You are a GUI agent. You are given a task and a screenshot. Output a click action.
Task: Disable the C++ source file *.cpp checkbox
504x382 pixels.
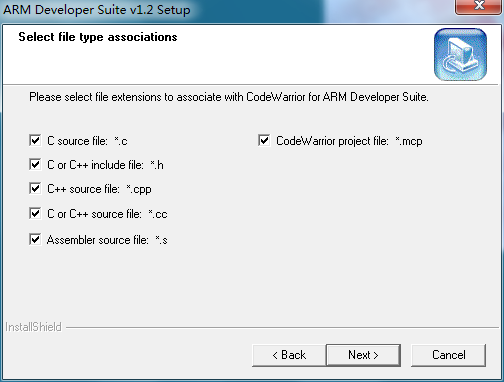click(x=35, y=188)
